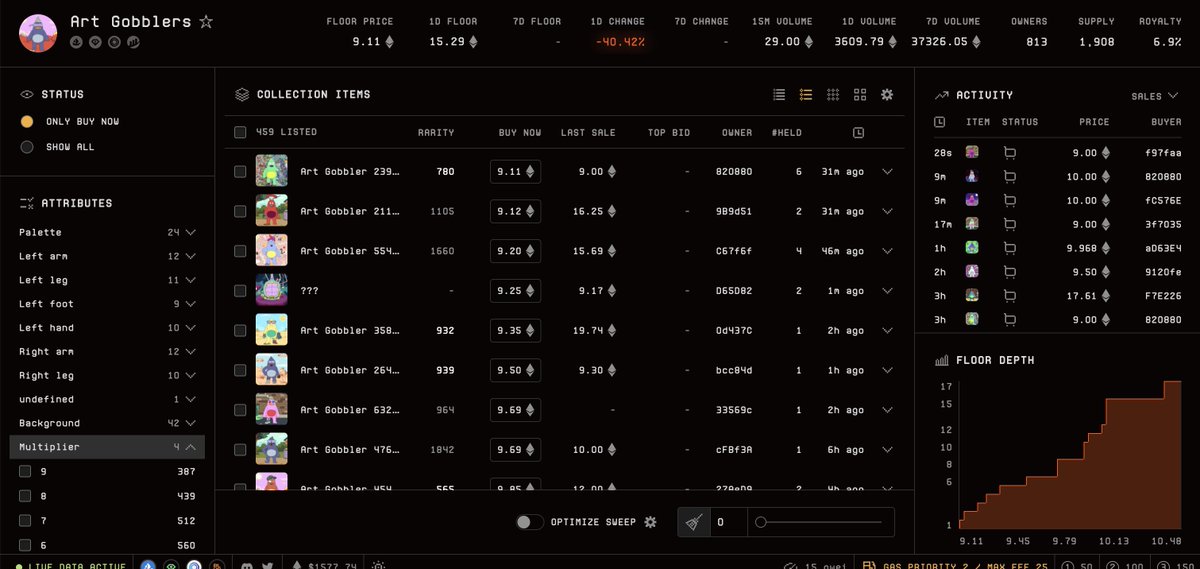The height and width of the screenshot is (569, 1200).
Task: Sort items by Owner column
Action: pyautogui.click(x=737, y=132)
